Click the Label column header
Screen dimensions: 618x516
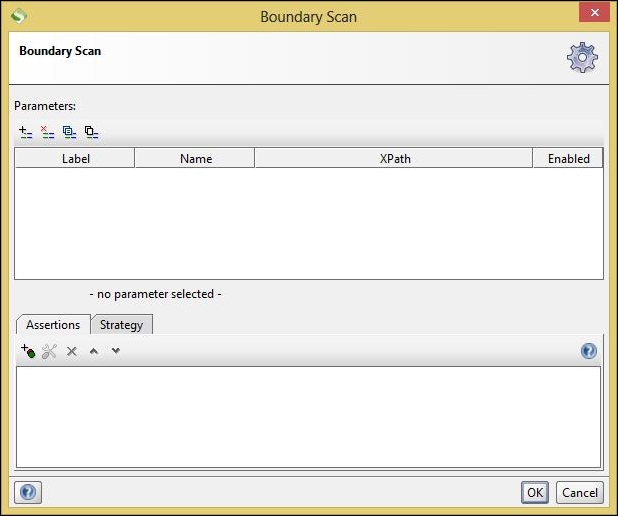(x=75, y=158)
